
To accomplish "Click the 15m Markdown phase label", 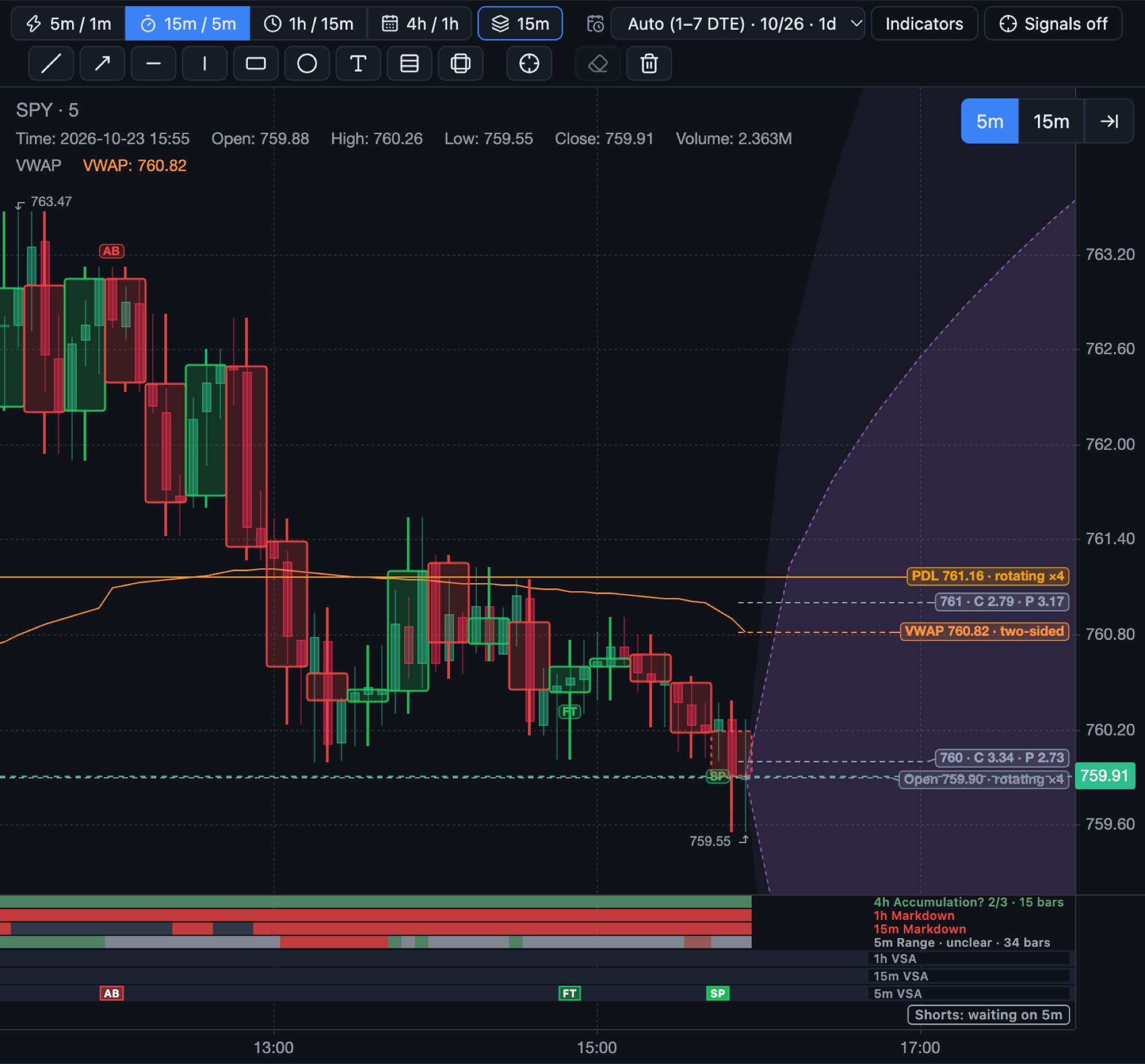I will [919, 929].
